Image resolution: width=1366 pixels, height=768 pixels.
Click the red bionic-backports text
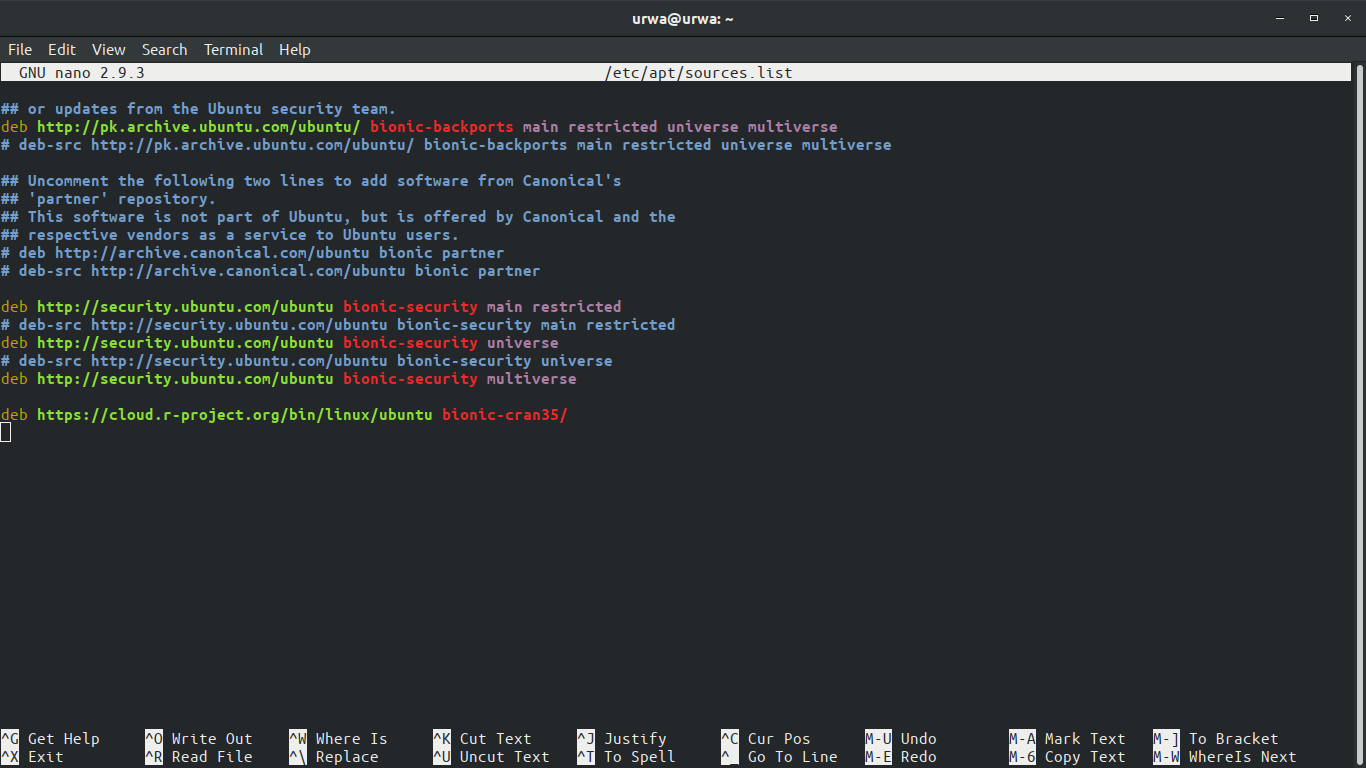pos(442,127)
